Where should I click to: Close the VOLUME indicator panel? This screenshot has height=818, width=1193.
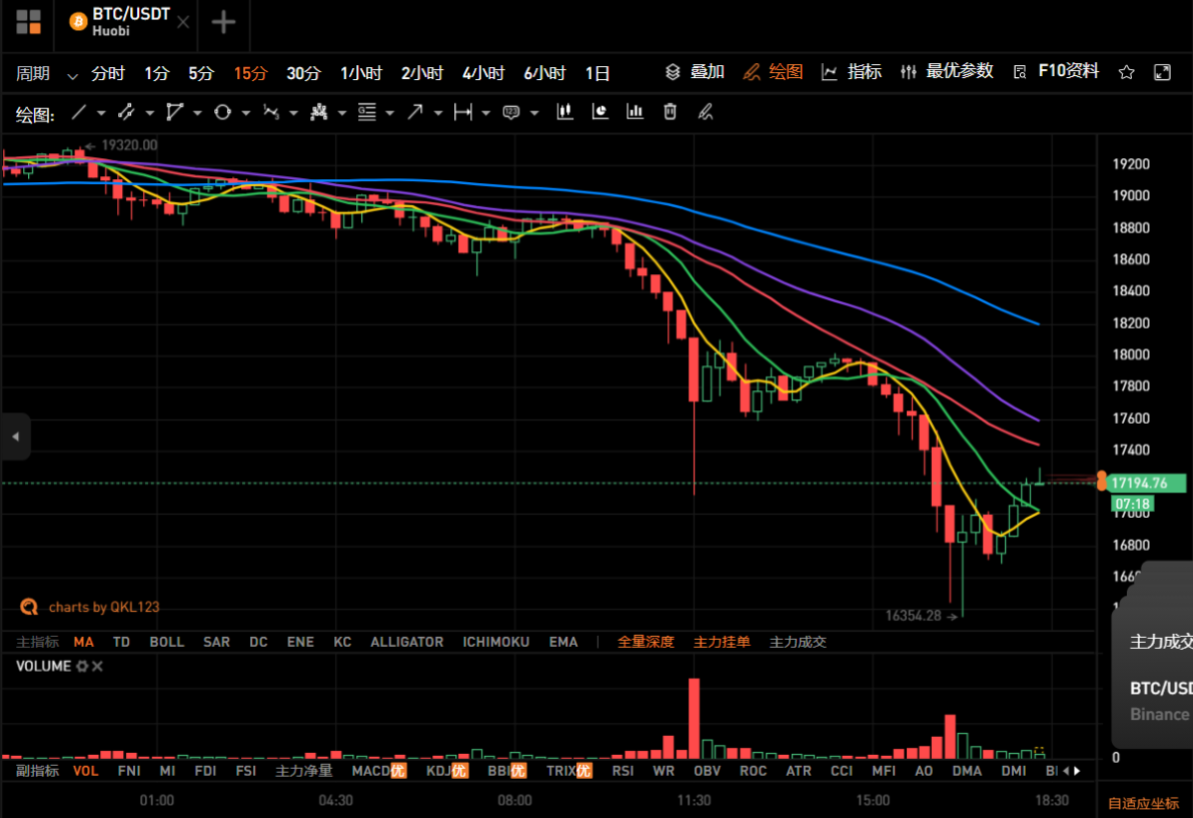(x=97, y=666)
